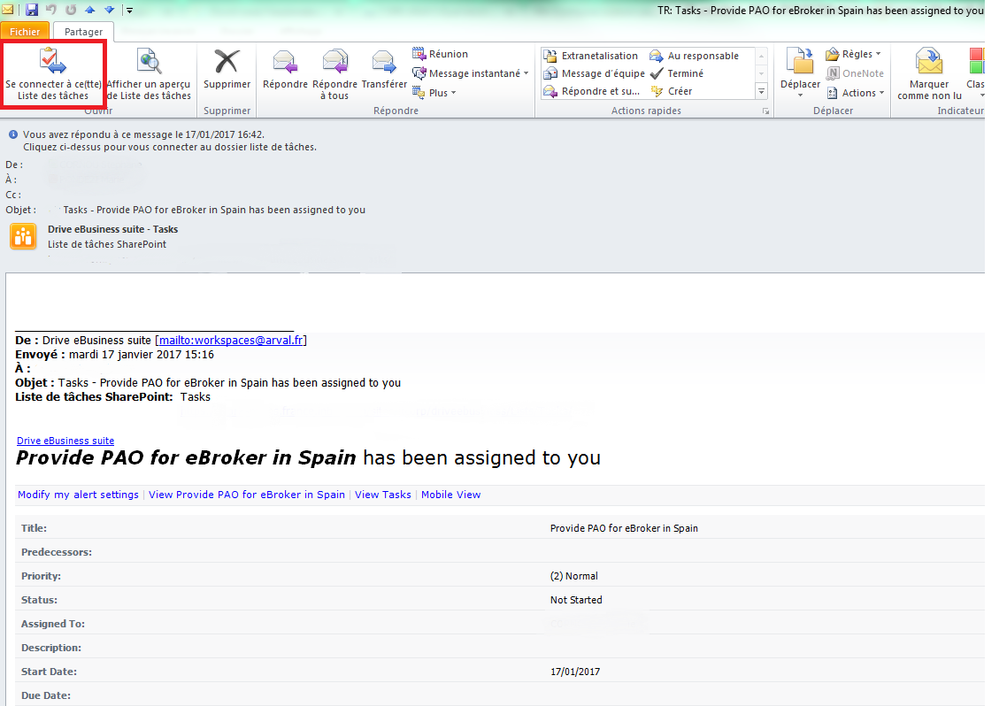Viewport: 999px width, 706px height.
Task: Delete the message with Supprimer
Action: (x=227, y=70)
